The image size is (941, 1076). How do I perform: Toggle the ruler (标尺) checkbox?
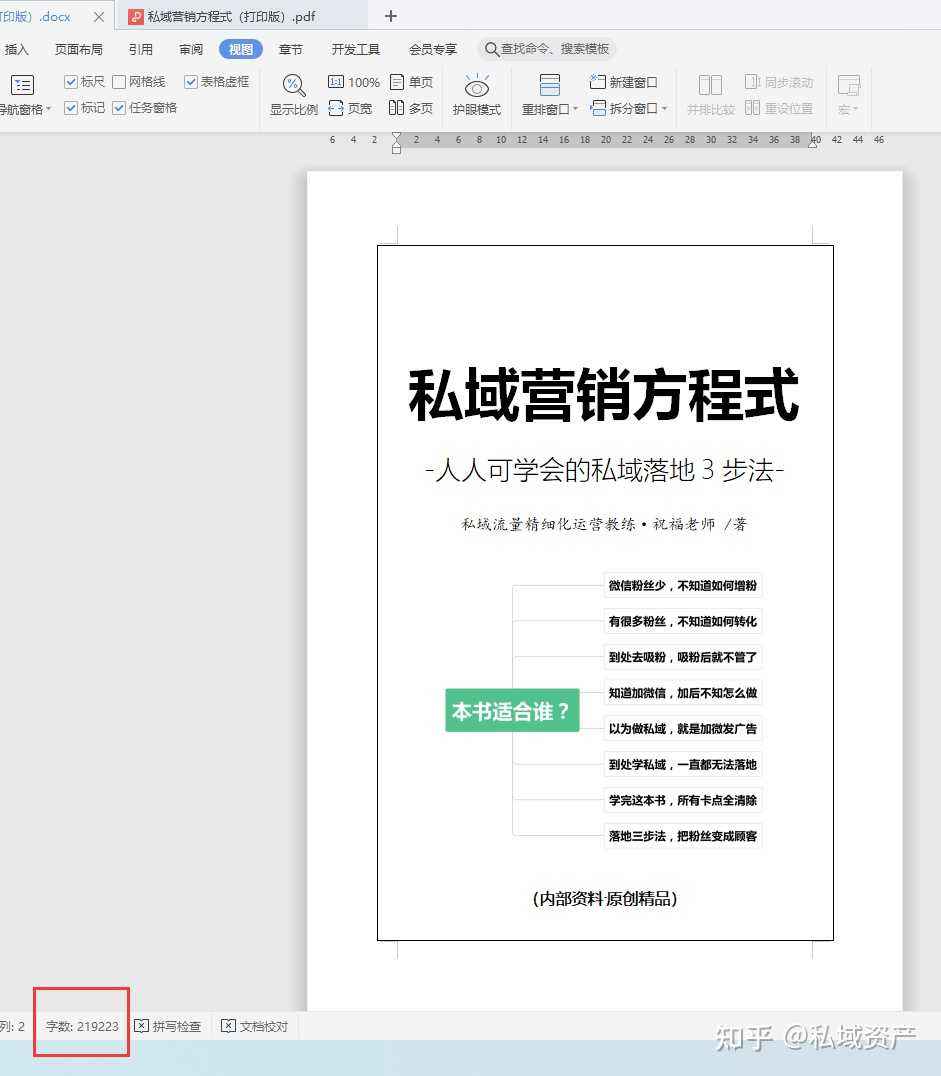tap(70, 82)
